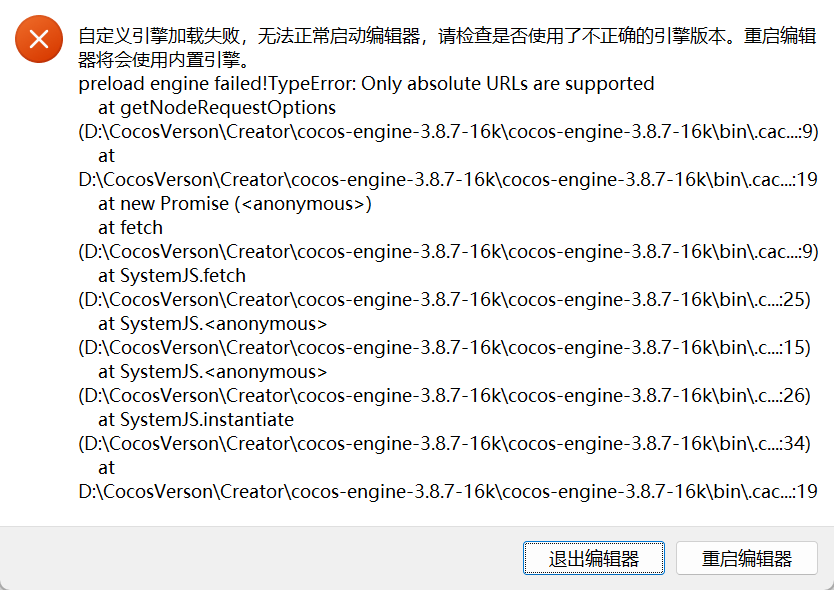834x590 pixels.
Task: Click the path line ending in :26)
Action: coord(448,396)
